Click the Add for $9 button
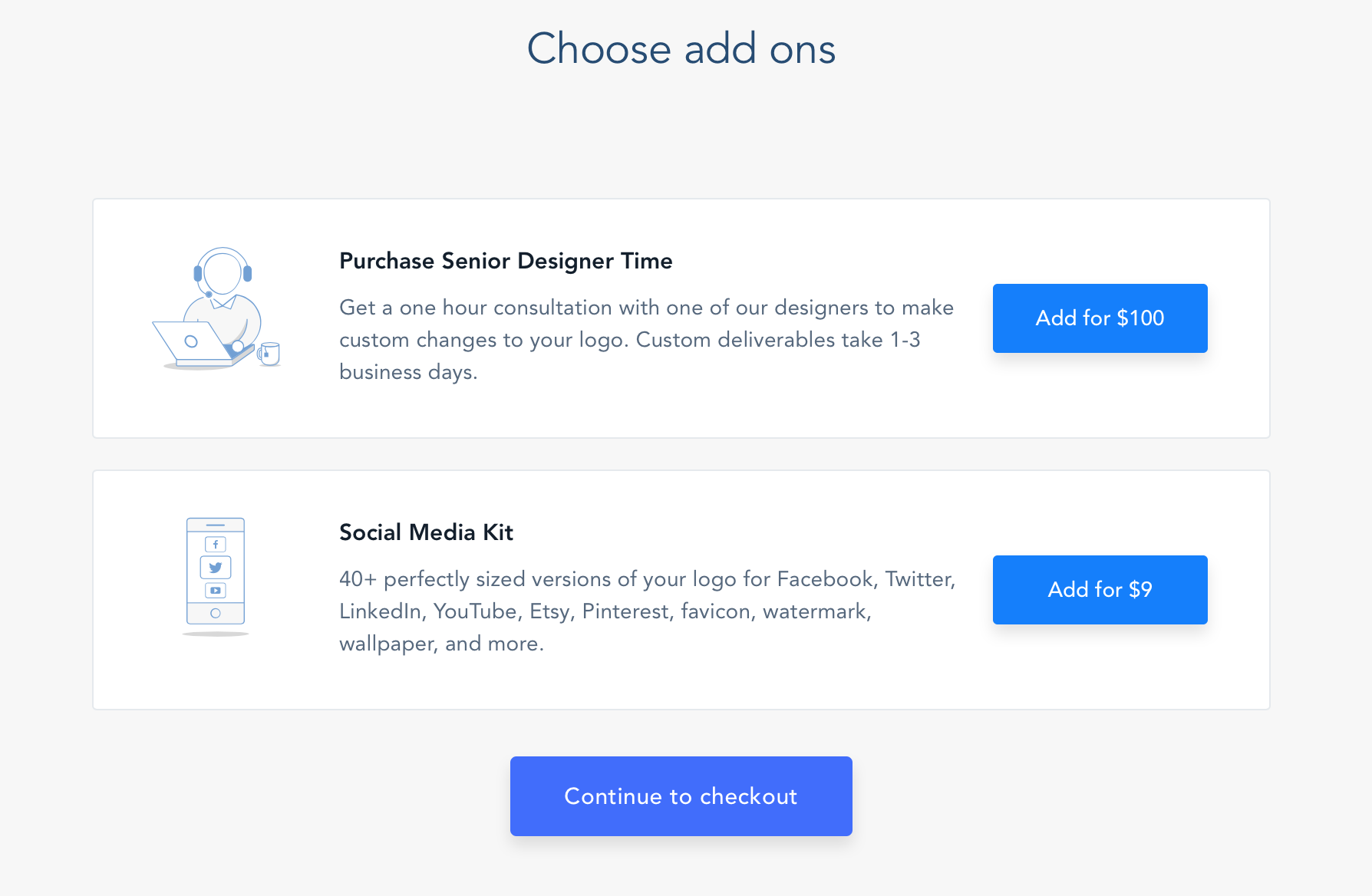This screenshot has height=896, width=1372. click(1100, 590)
